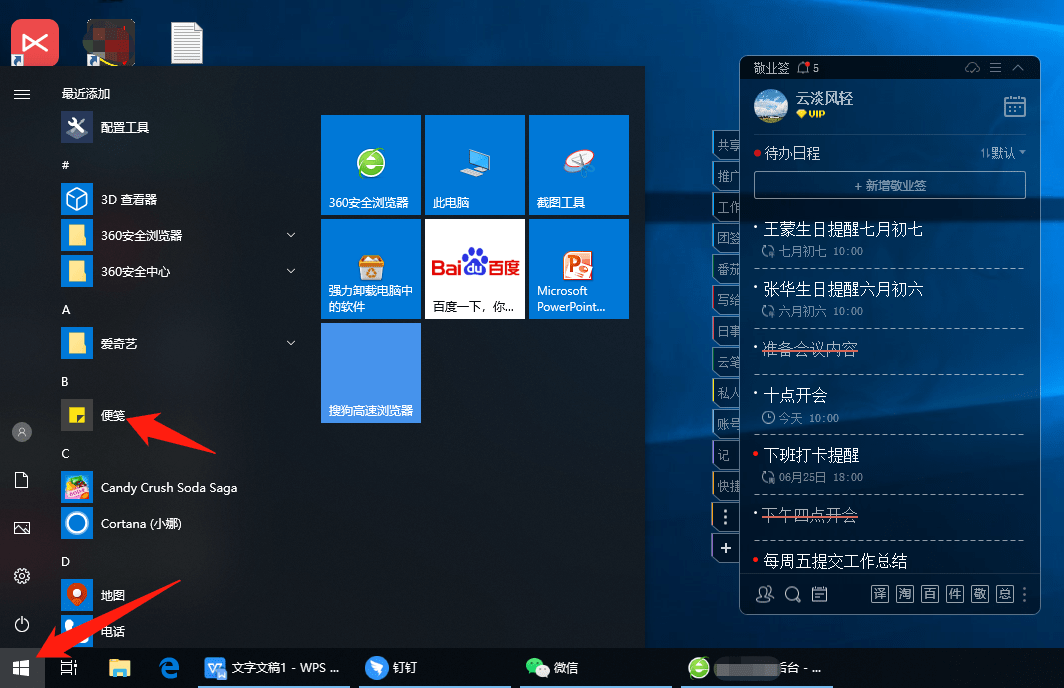Launch the 截图工具 tile
This screenshot has height=688, width=1064.
(x=578, y=165)
